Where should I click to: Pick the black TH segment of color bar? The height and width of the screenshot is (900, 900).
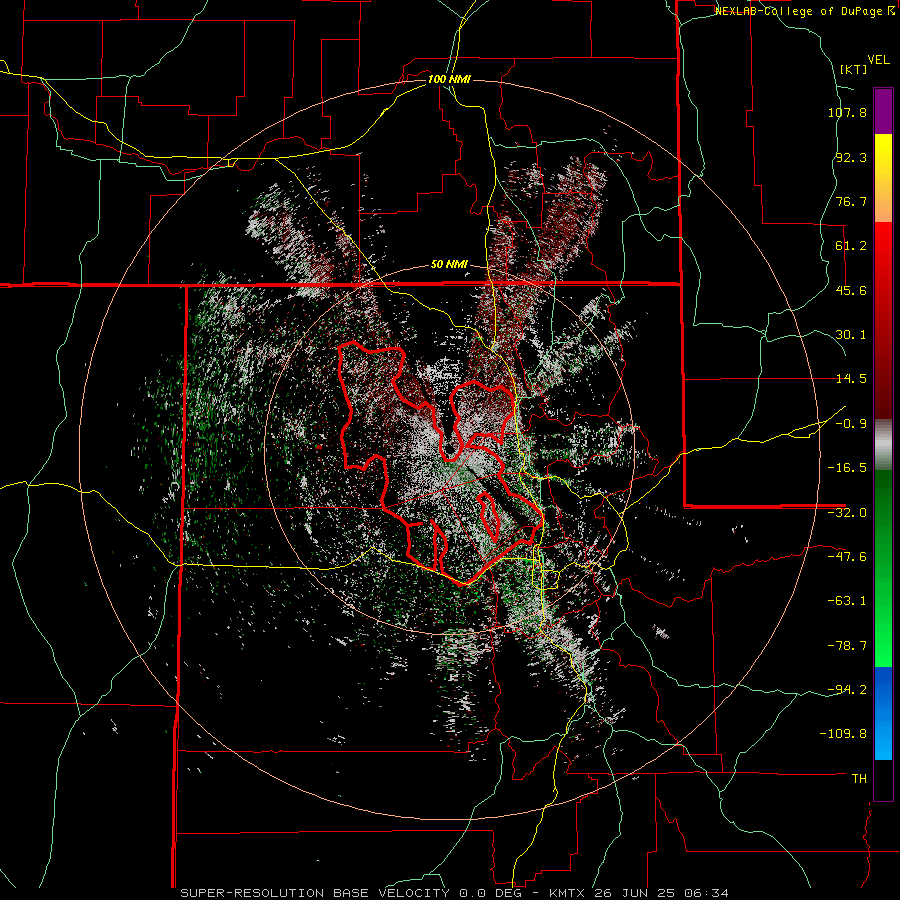coord(883,779)
